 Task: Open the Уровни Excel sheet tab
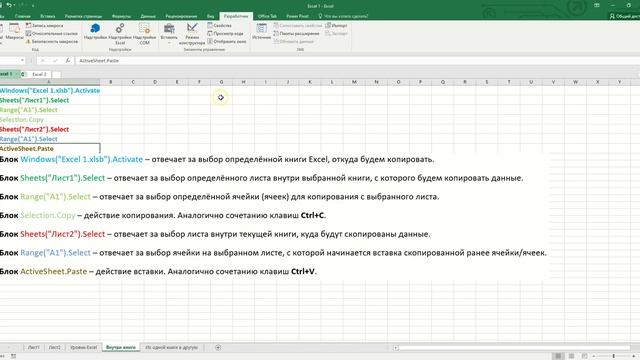pos(83,347)
